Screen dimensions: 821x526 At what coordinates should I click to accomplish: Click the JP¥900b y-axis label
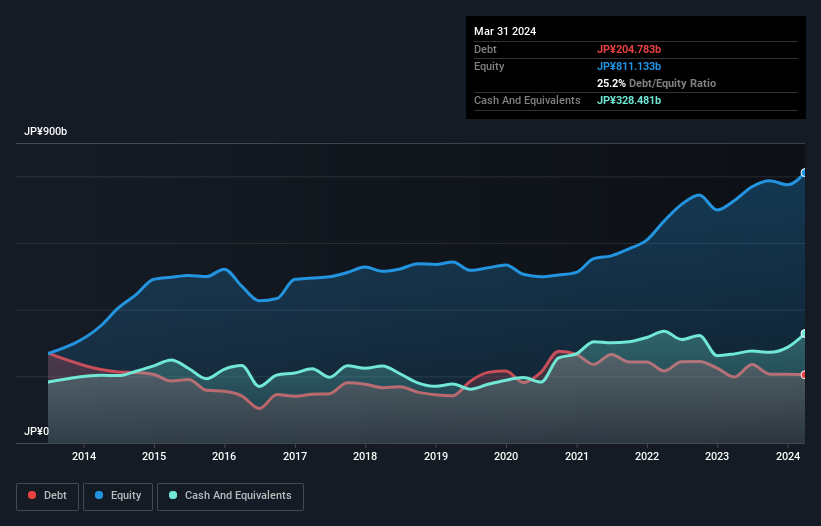(x=46, y=131)
